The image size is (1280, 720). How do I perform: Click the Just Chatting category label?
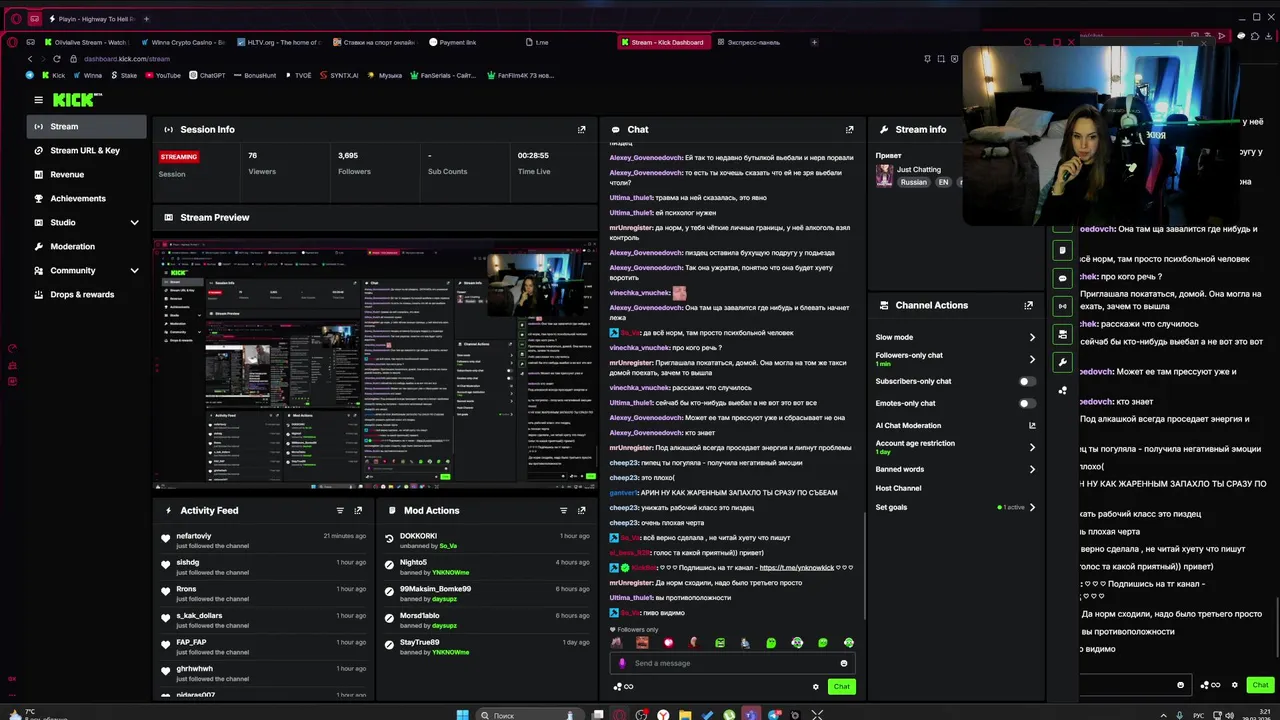[918, 170]
